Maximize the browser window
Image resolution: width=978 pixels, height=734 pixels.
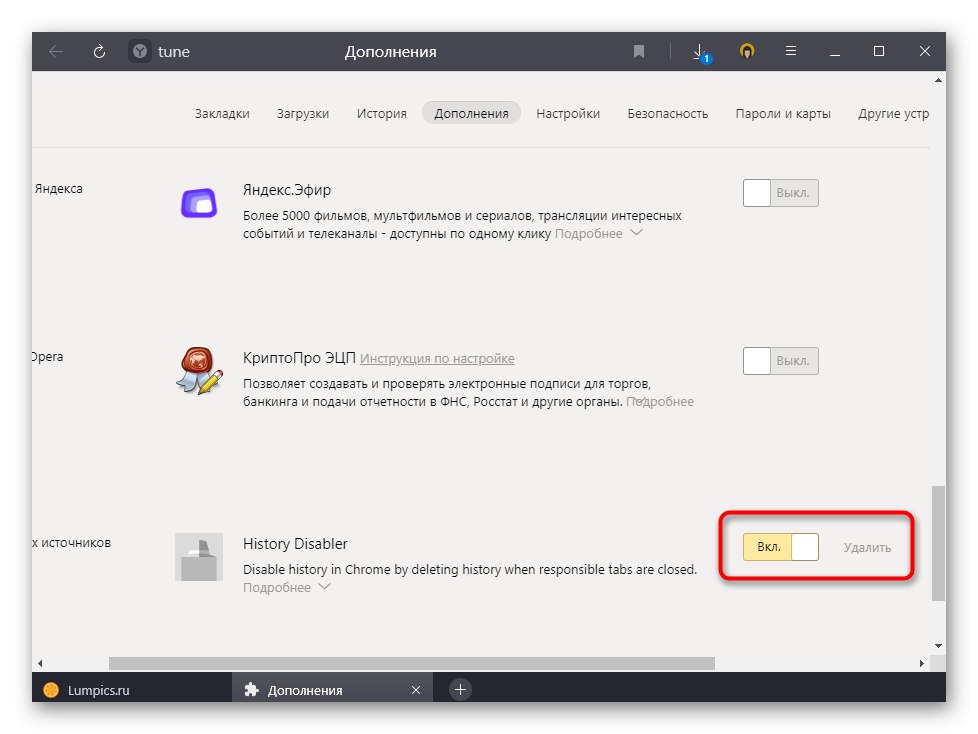879,51
